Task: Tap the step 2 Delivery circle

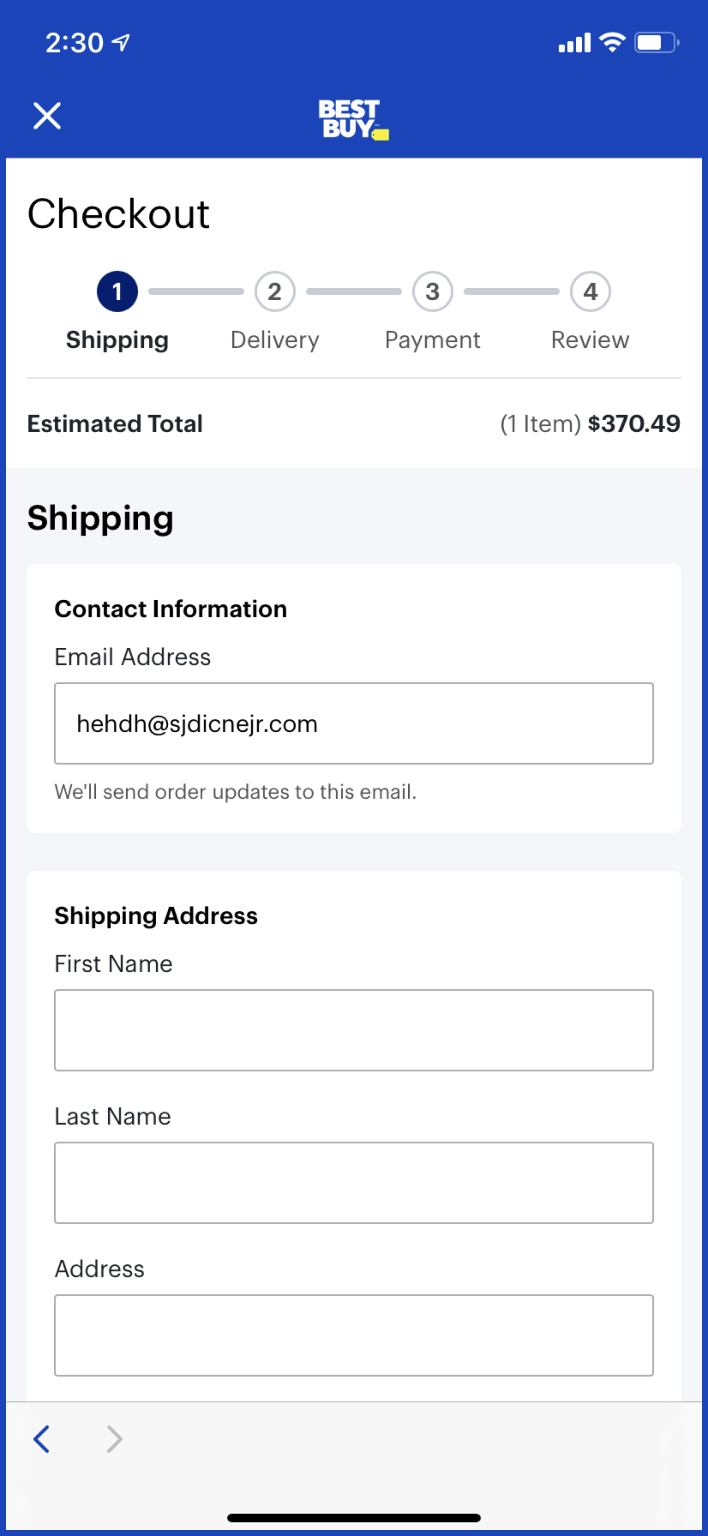Action: coord(275,292)
